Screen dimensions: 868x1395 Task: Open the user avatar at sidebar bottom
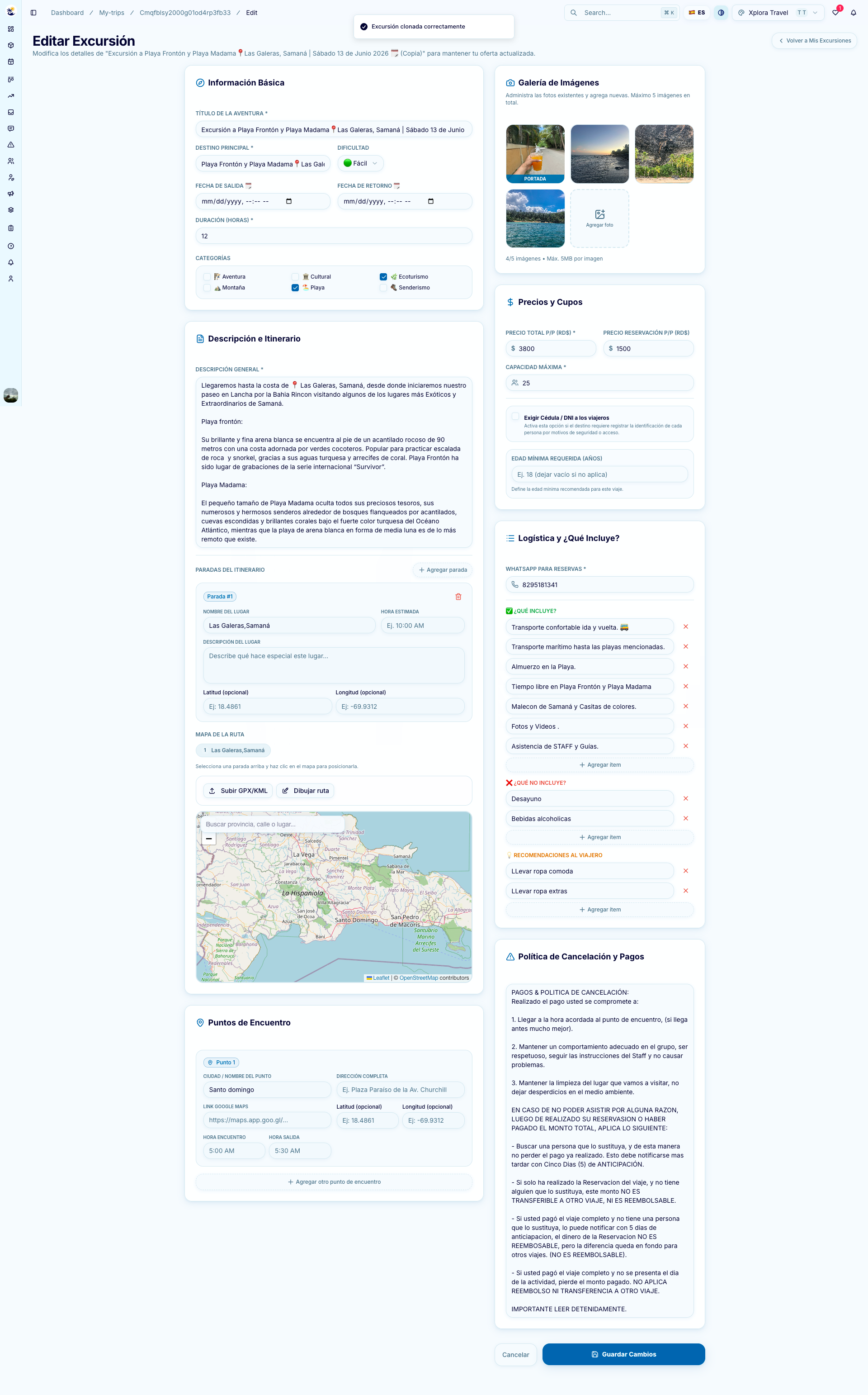coord(11,395)
